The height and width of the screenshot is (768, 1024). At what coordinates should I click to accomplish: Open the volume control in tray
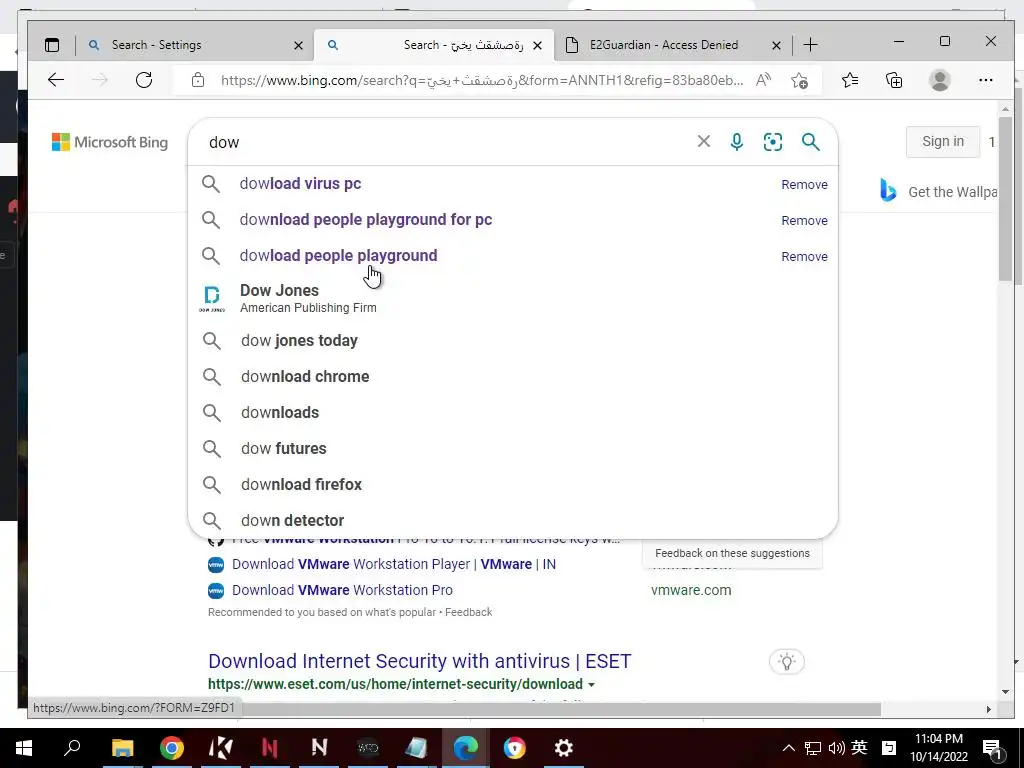click(836, 748)
